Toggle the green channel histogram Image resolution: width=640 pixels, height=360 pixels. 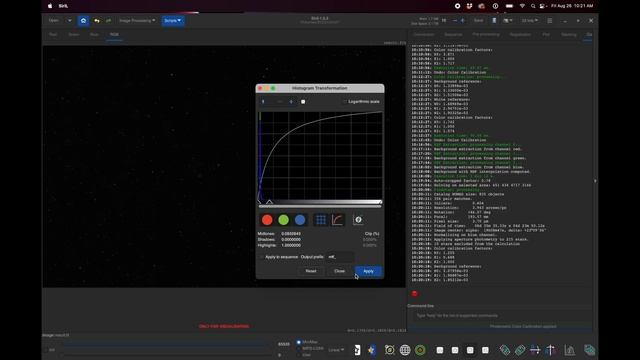[x=283, y=220]
